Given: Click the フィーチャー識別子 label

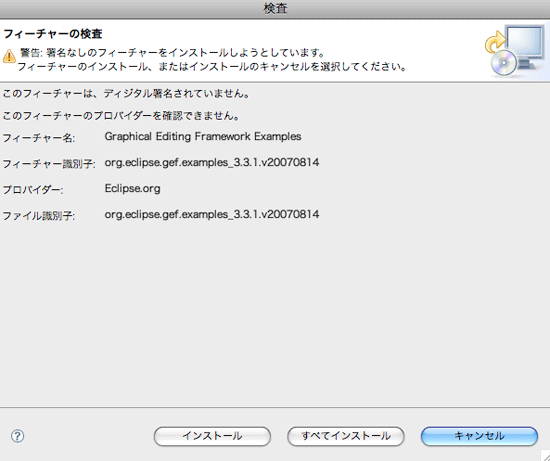Looking at the screenshot, I should [x=49, y=164].
